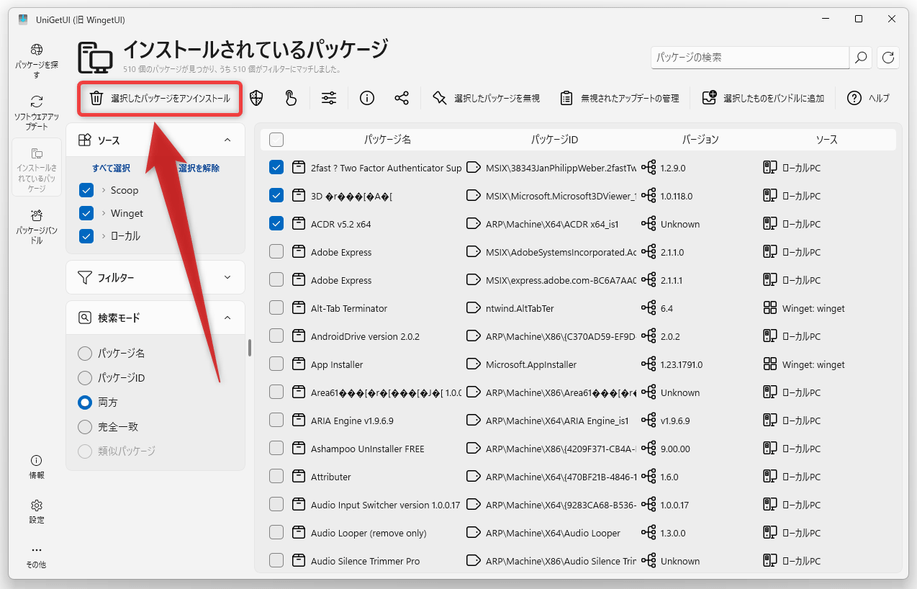Click 選択したものをバンドルに追加 button
917x589 pixels.
point(763,98)
